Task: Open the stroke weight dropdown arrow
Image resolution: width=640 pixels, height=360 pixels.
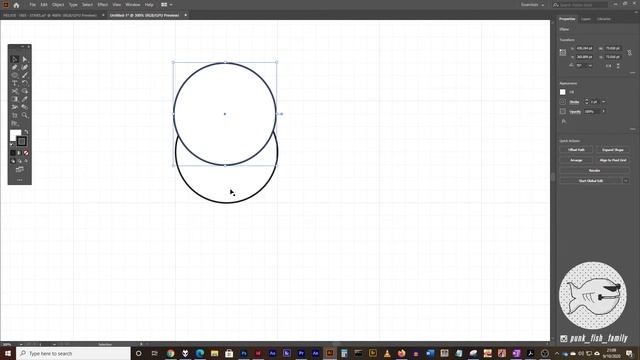Action: pos(604,102)
